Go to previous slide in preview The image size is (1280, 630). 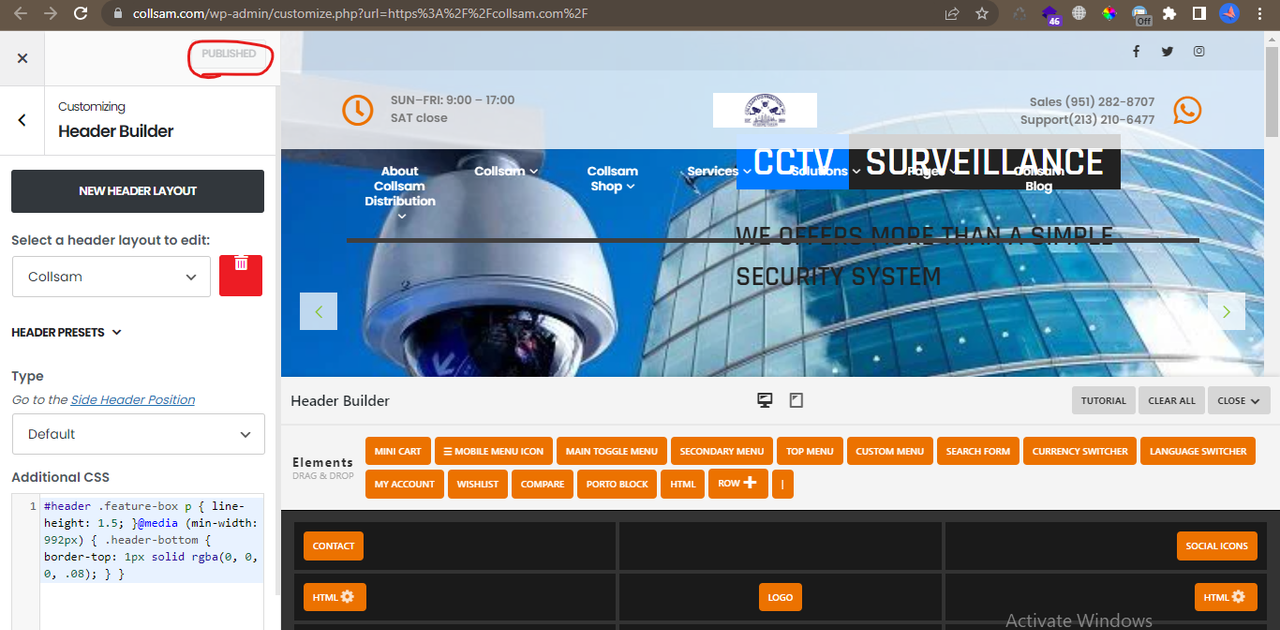click(319, 311)
